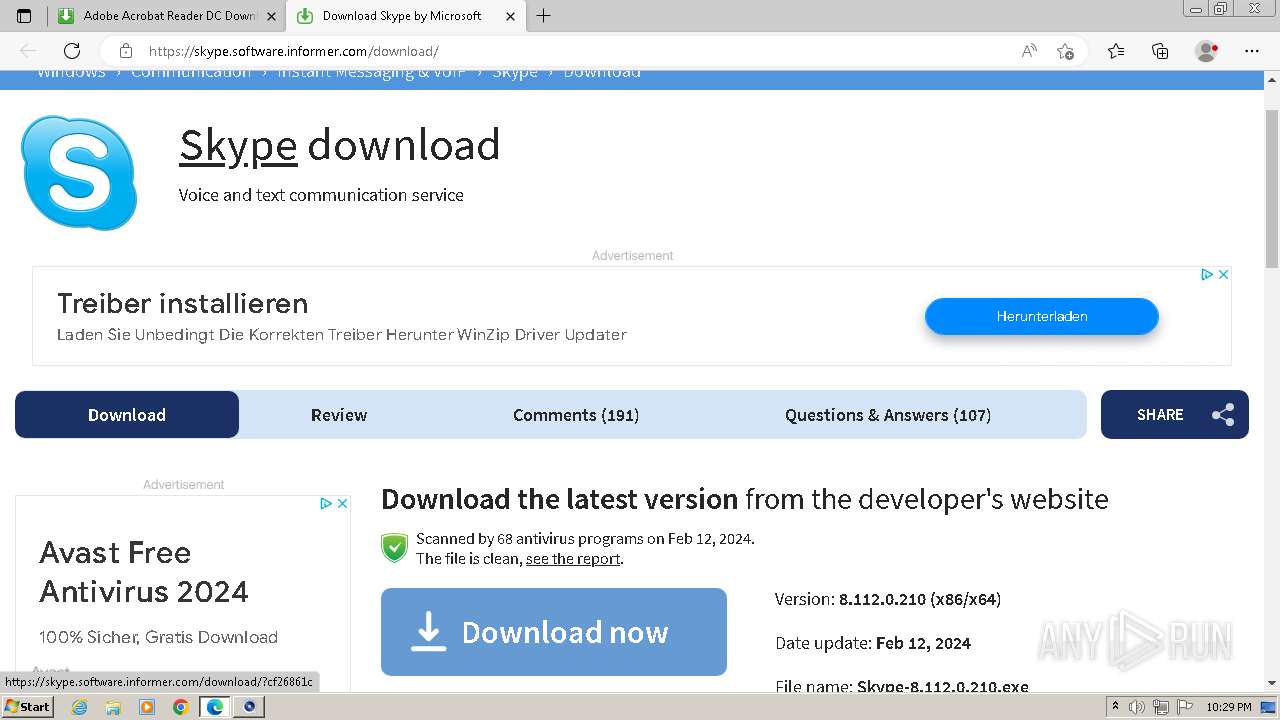Click the Skype logo image
This screenshot has height=720, width=1280.
(x=79, y=172)
